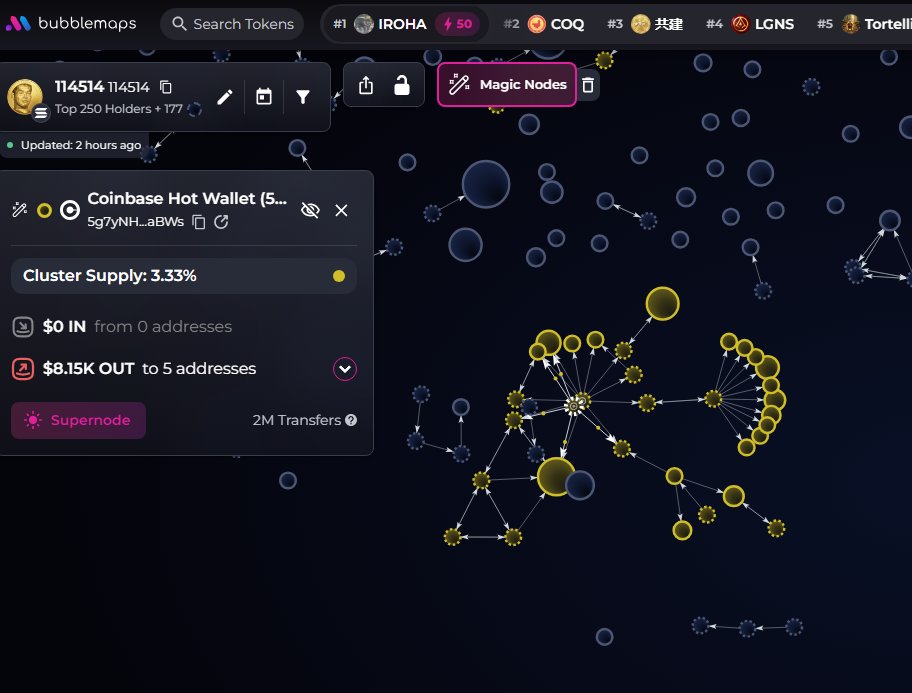912x693 pixels.
Task: Click the 5g7yNH...aBWs address text
Action: pos(136,222)
